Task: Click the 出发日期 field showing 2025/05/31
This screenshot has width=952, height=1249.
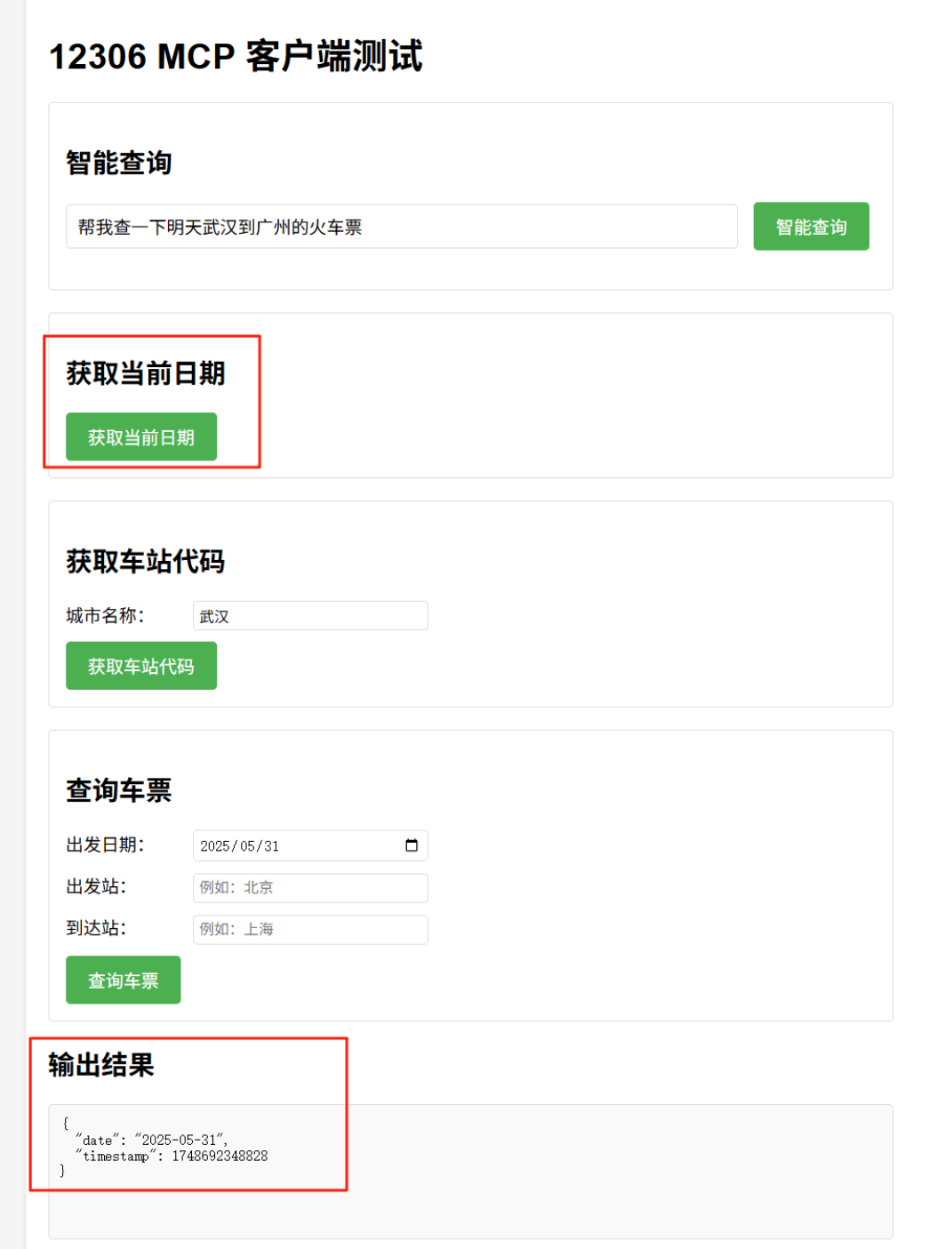Action: coord(310,845)
